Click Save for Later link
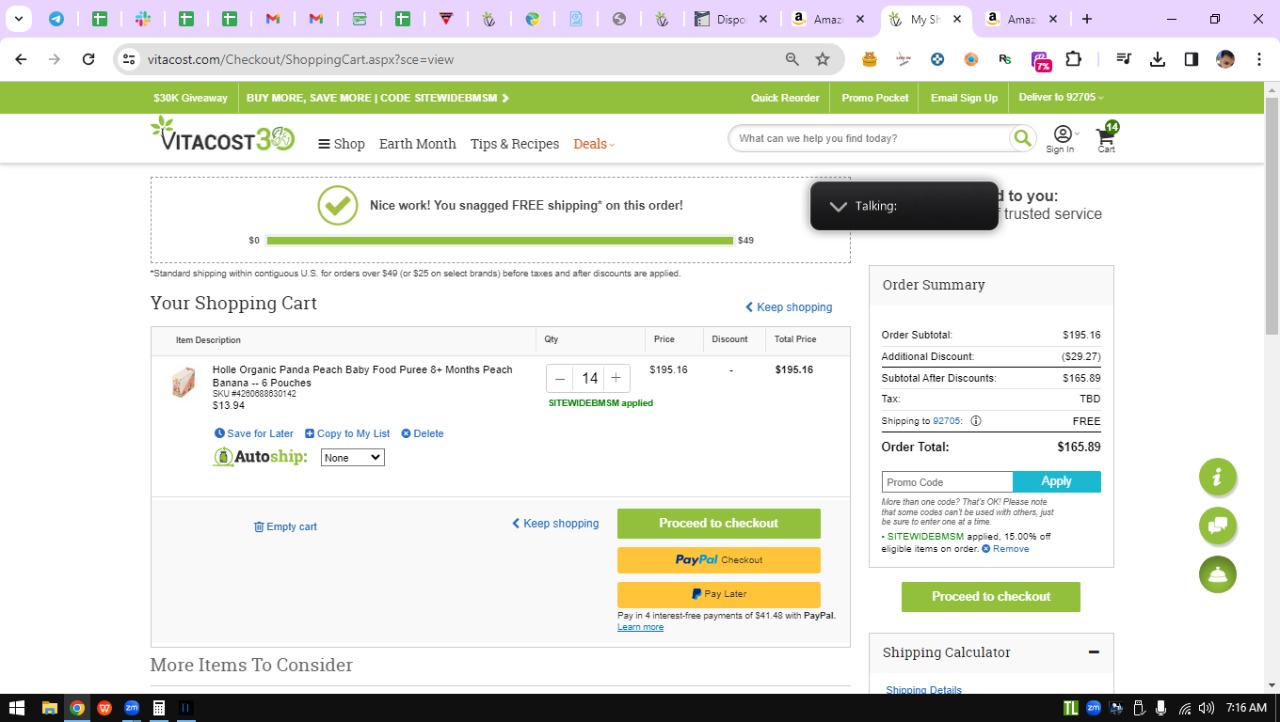The width and height of the screenshot is (1280, 722). tap(254, 434)
